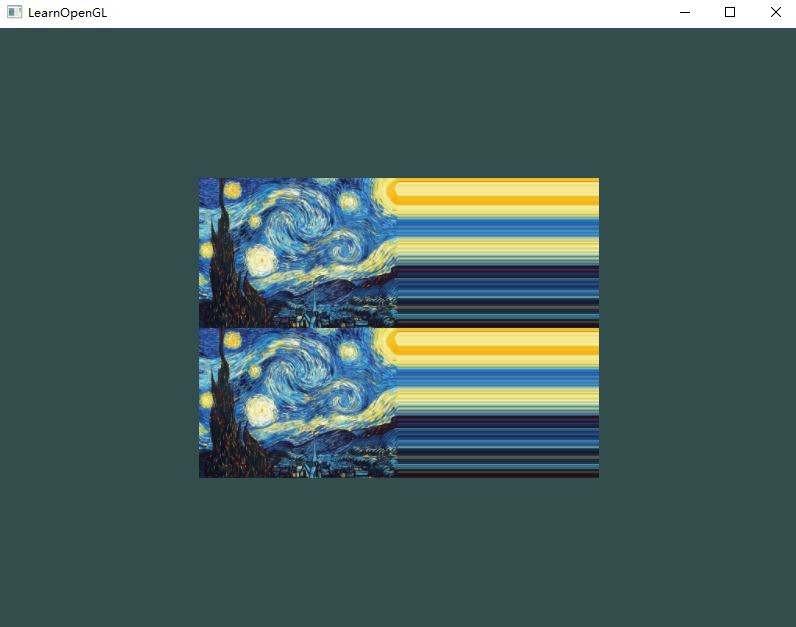This screenshot has width=796, height=627.
Task: Maximize the LearnOpenGL window
Action: (730, 12)
